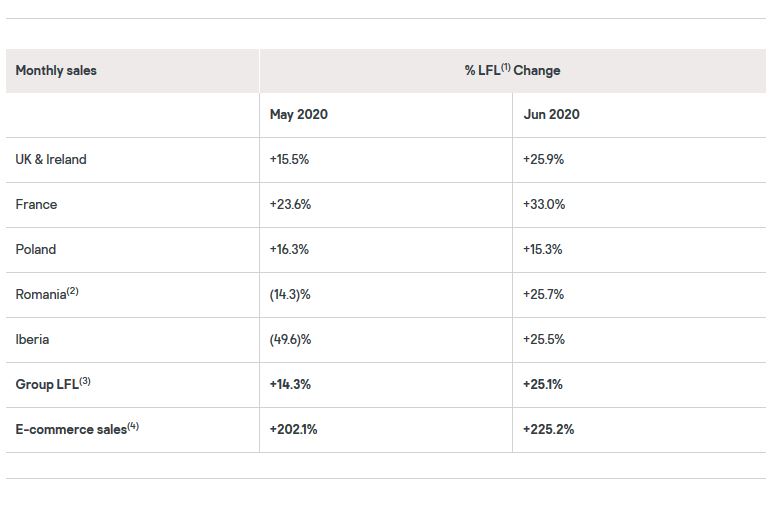The height and width of the screenshot is (506, 774).
Task: Select the UK & Ireland row label
Action: point(51,160)
